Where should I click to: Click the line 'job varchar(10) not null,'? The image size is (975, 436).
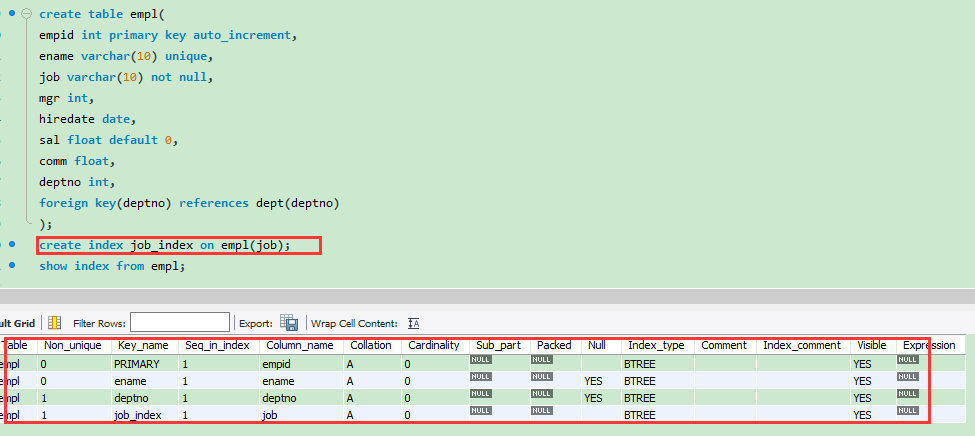pos(126,78)
